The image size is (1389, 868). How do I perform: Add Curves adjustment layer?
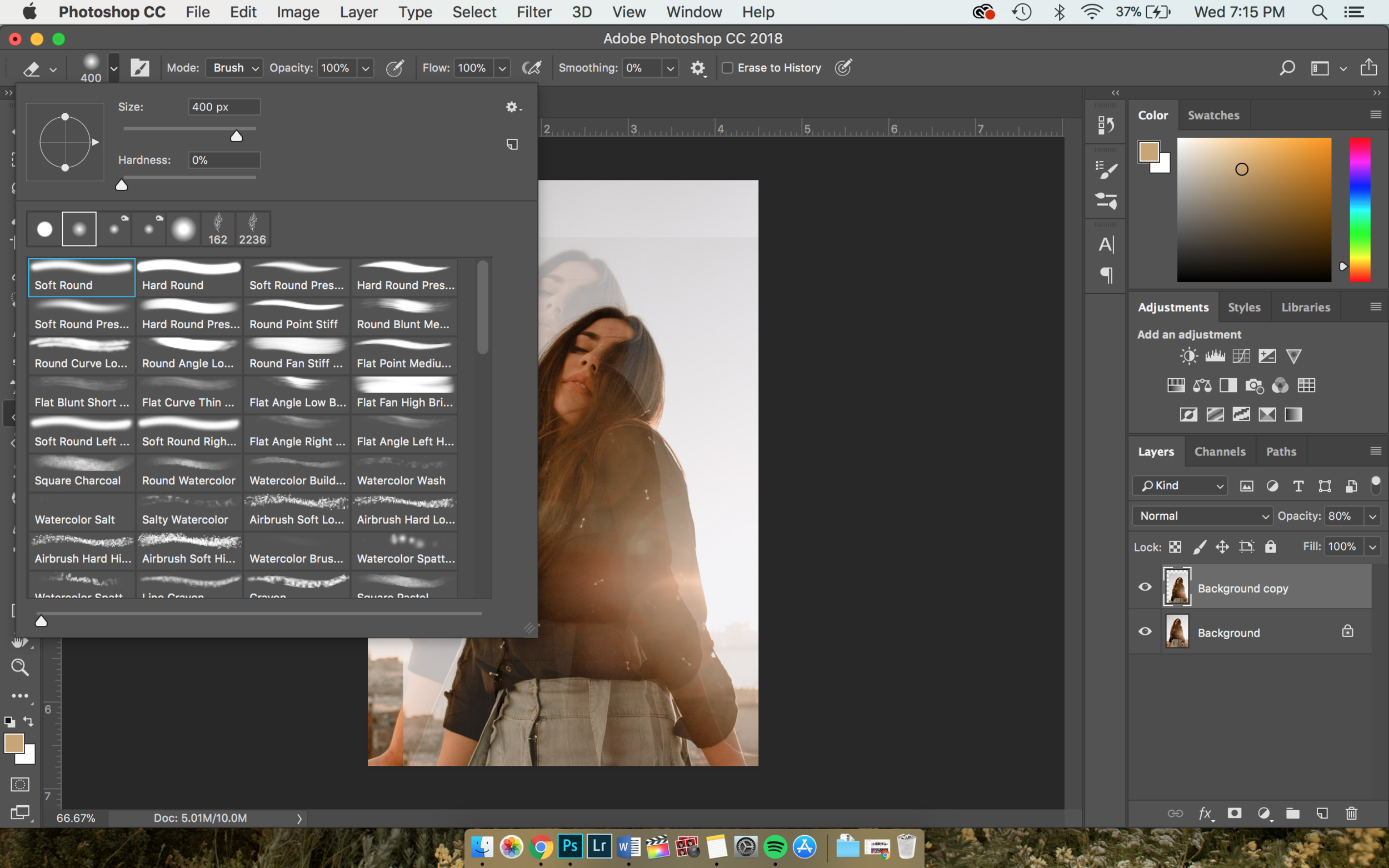[x=1241, y=357]
